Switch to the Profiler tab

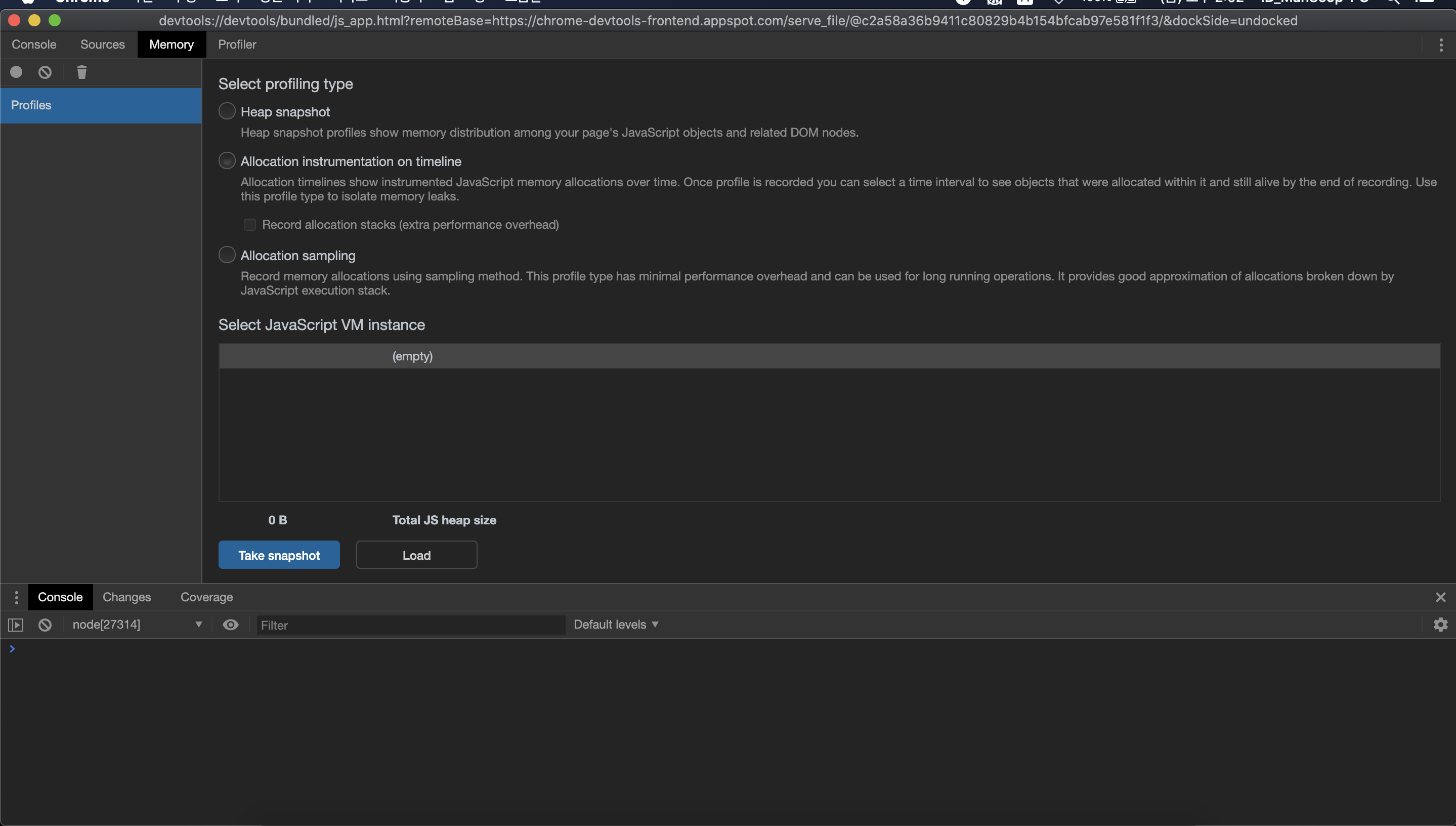237,44
